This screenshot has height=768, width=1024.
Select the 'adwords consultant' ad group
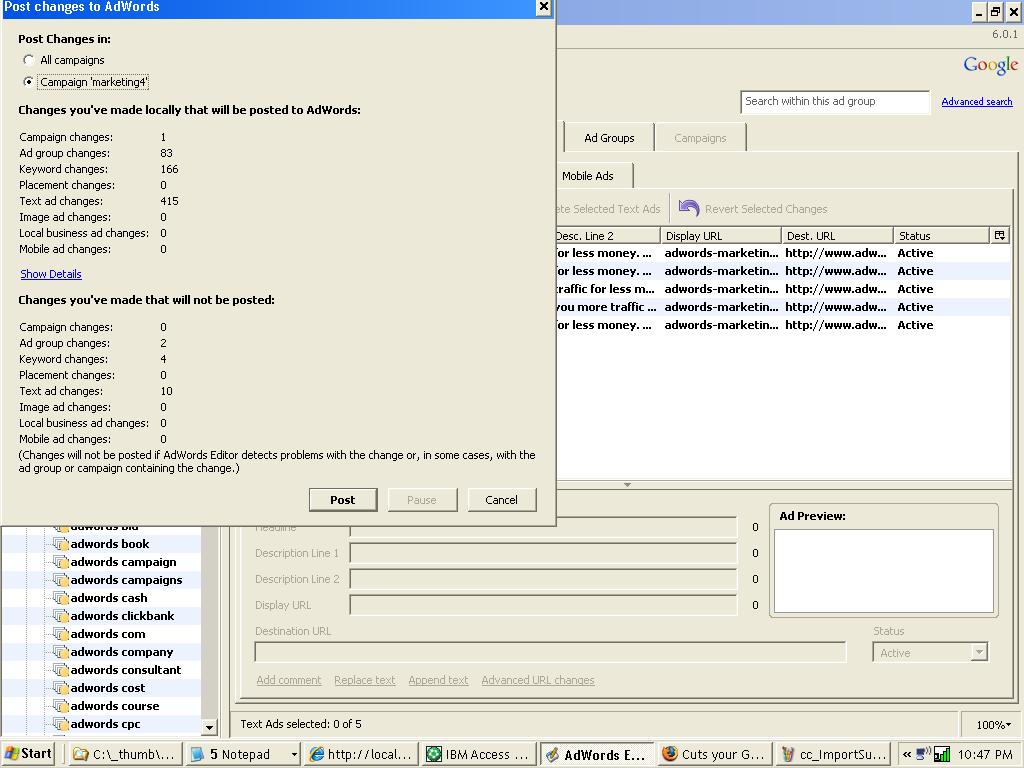(125, 670)
